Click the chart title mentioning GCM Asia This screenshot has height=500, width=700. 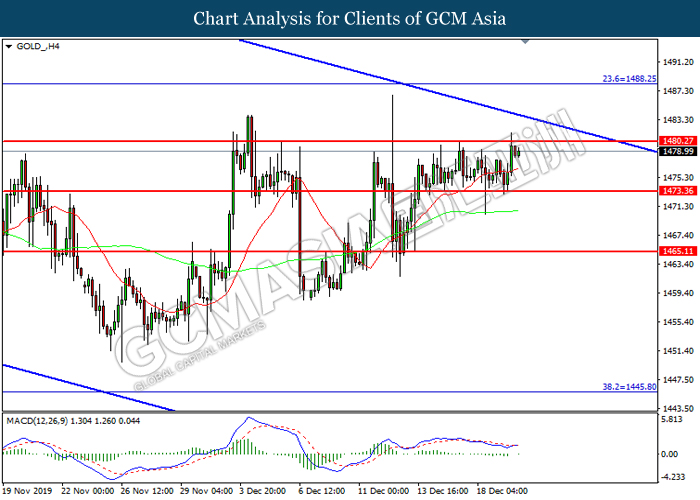(x=349, y=18)
